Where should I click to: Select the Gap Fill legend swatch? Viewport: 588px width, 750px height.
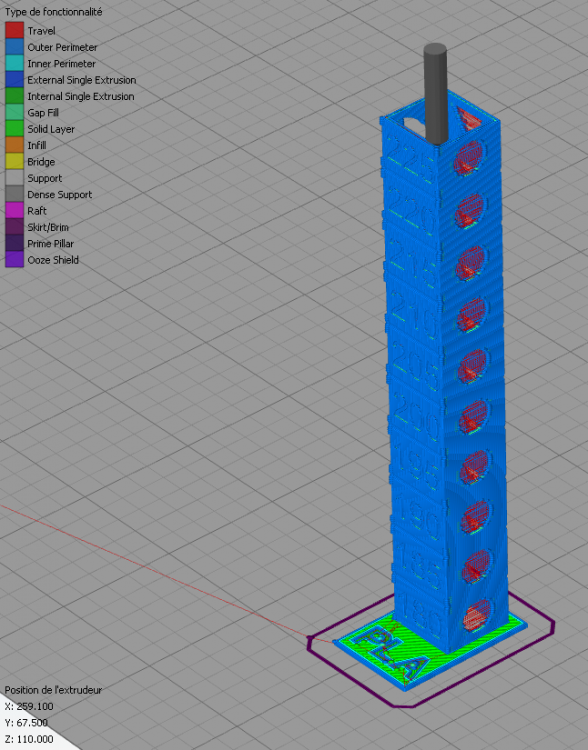[x=14, y=112]
